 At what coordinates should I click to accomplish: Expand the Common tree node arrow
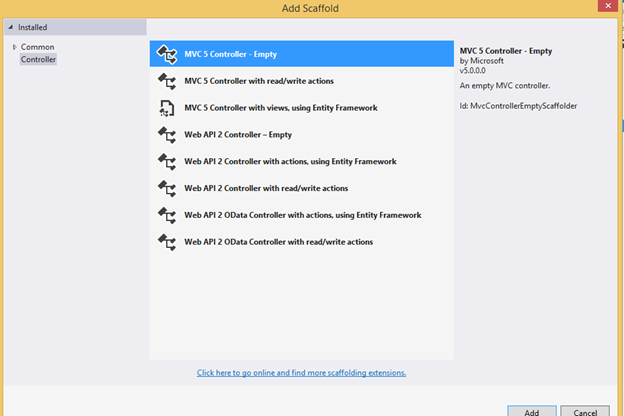15,47
